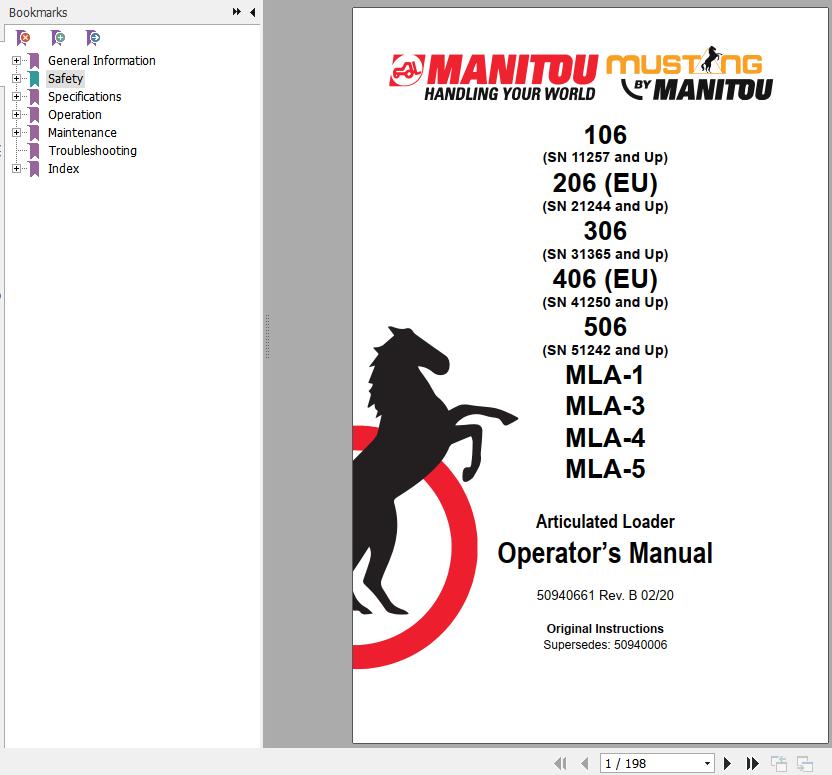Viewport: 832px width, 775px height.
Task: Click the panel splitter handle dots
Action: 267,336
